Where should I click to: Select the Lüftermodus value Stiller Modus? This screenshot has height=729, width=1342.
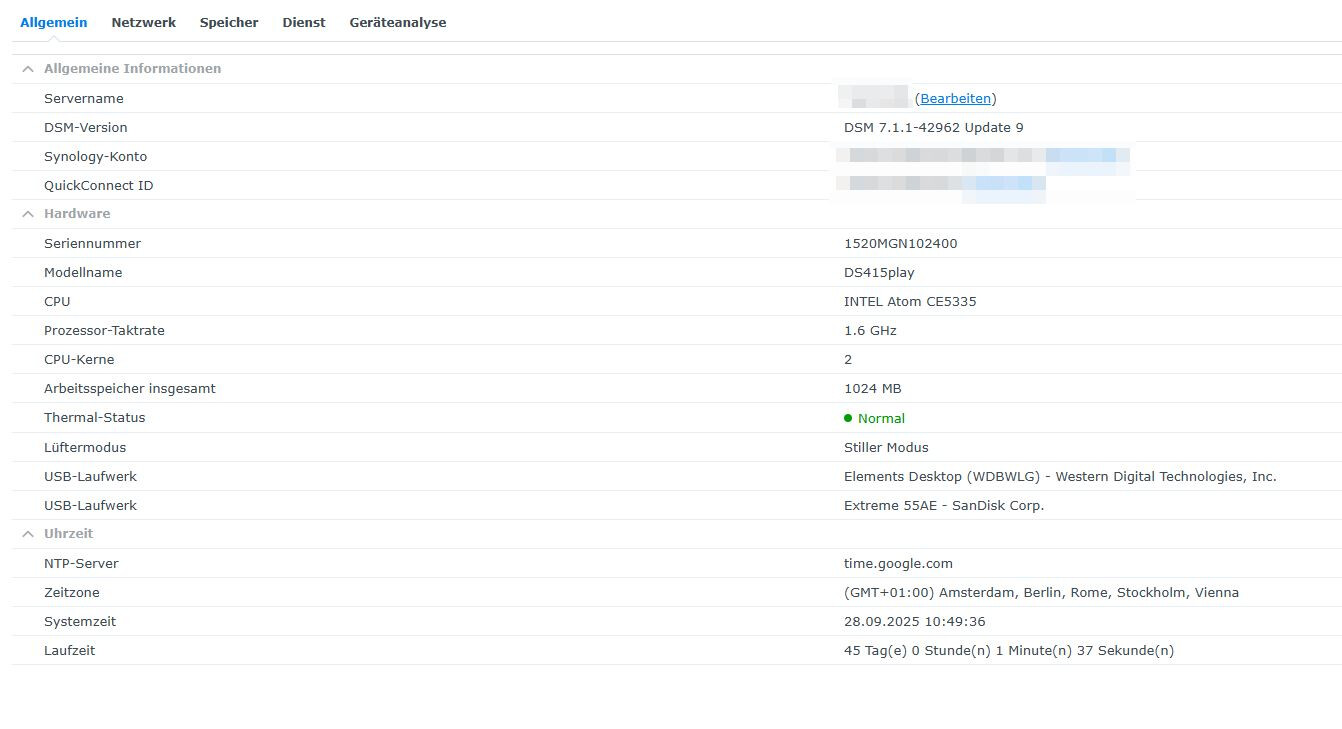[x=885, y=447]
